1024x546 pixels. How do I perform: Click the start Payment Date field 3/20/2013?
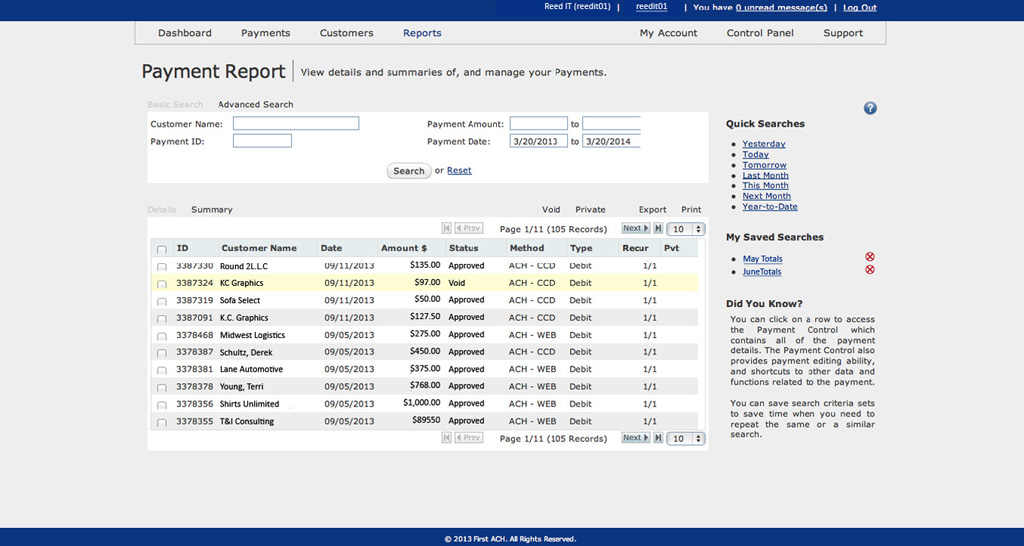click(x=539, y=141)
